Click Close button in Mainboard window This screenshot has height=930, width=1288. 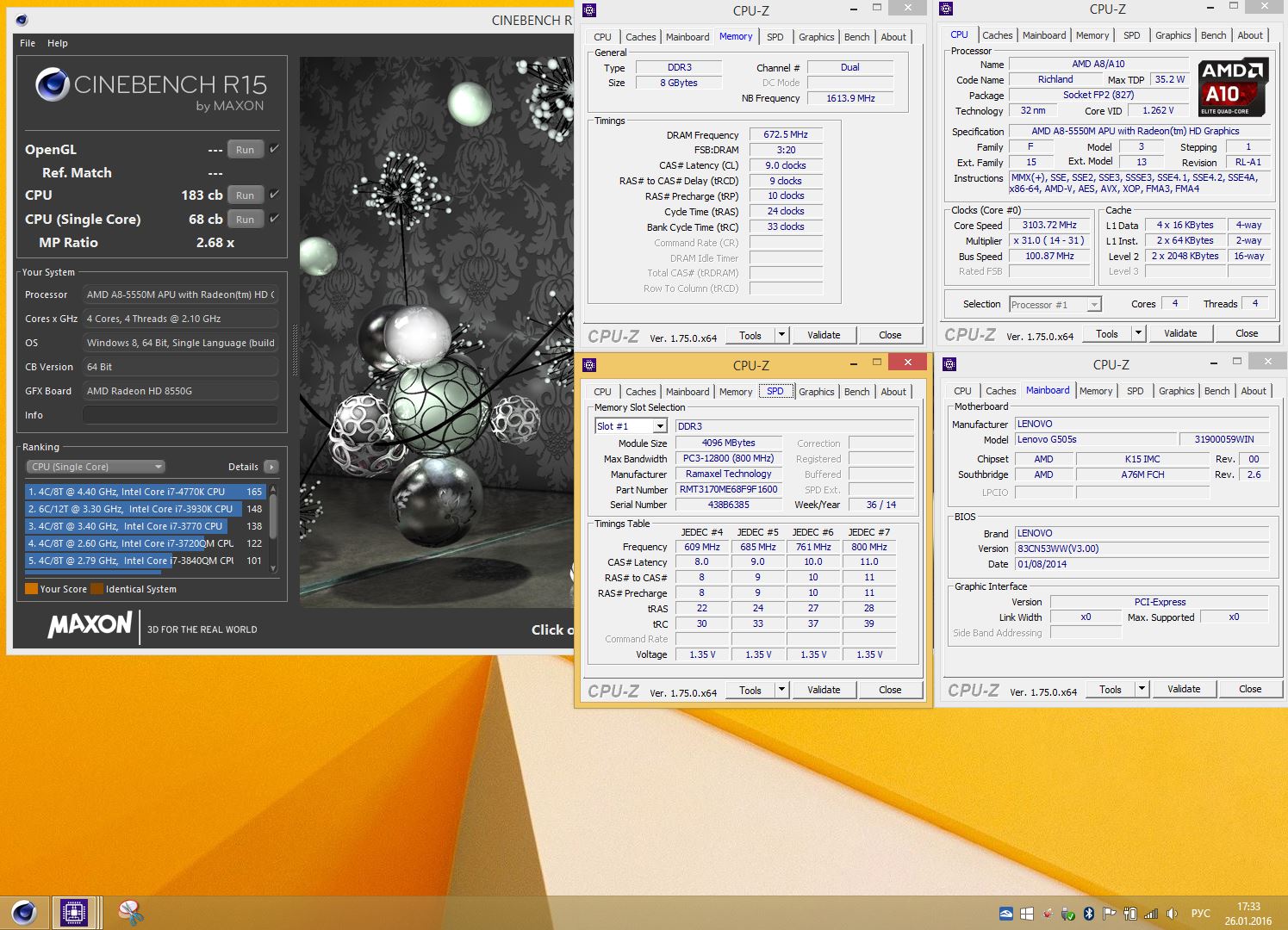tap(1250, 689)
